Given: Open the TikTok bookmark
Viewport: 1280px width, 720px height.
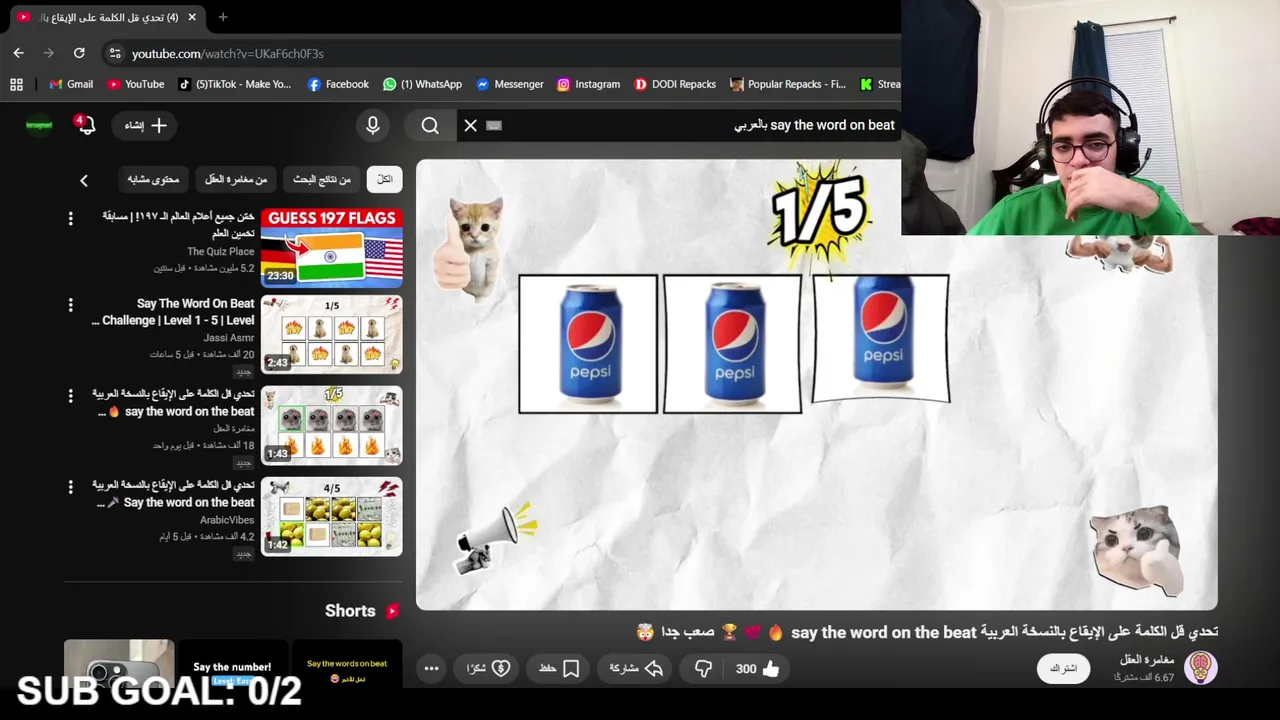Looking at the screenshot, I should 234,84.
